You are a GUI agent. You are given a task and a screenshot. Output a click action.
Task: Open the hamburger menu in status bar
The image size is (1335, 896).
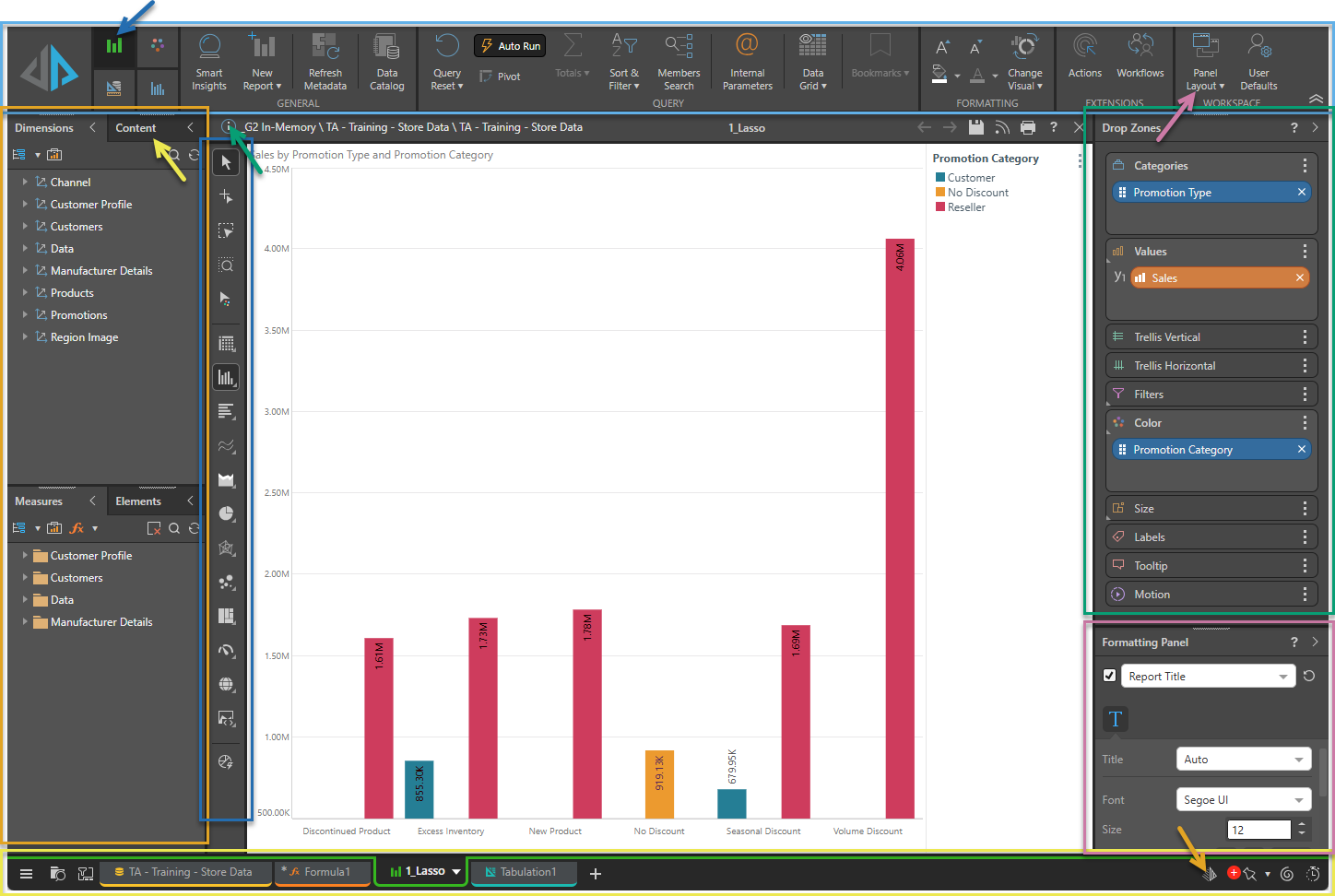(26, 873)
